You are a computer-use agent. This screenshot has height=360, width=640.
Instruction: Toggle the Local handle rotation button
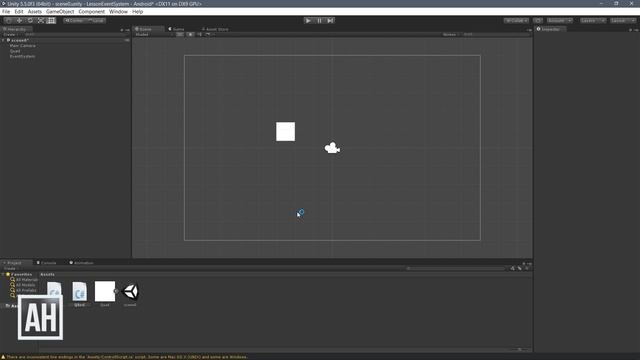coord(96,20)
